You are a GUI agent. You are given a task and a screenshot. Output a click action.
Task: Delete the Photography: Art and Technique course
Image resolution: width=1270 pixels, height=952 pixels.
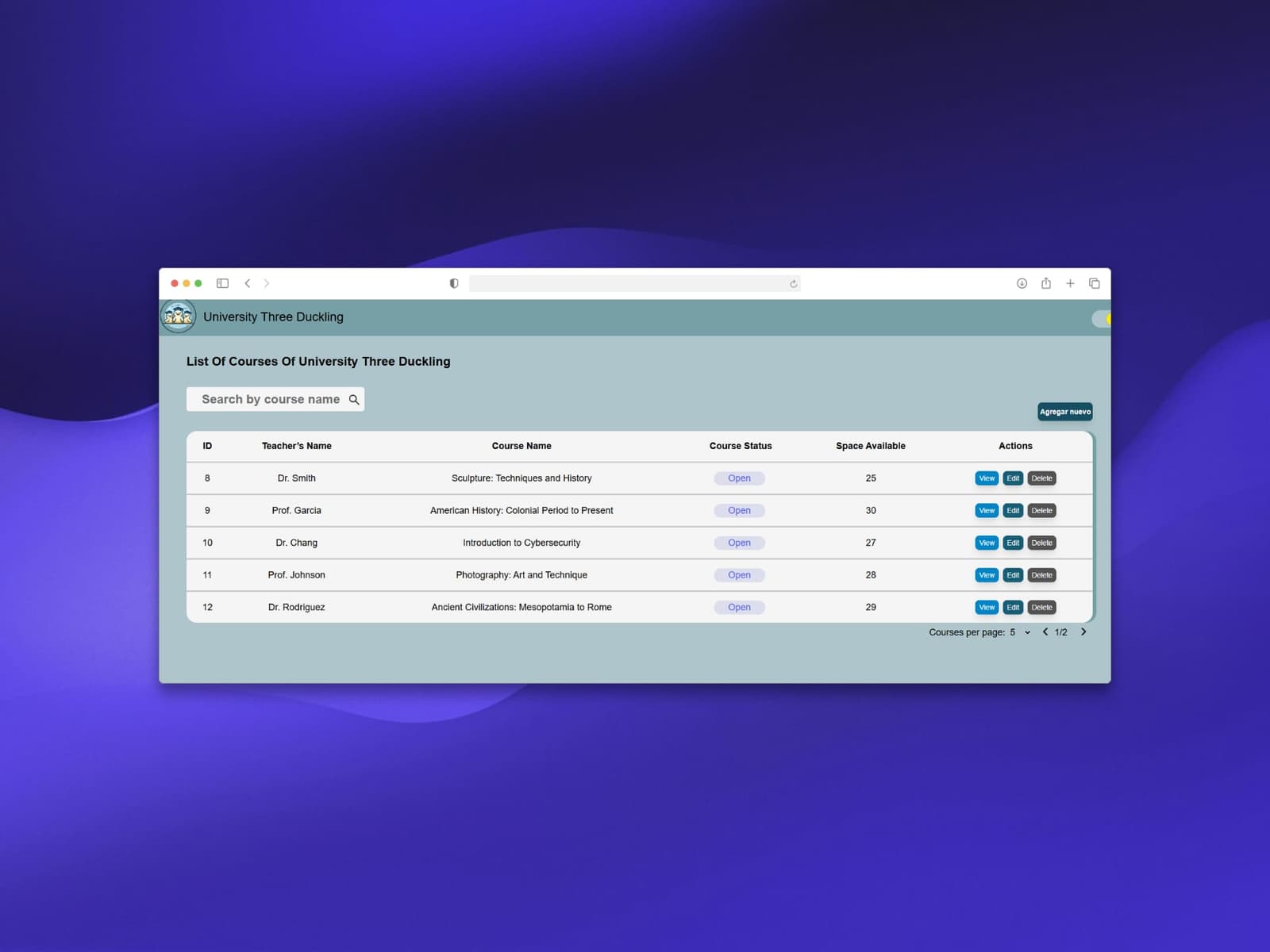pos(1042,575)
